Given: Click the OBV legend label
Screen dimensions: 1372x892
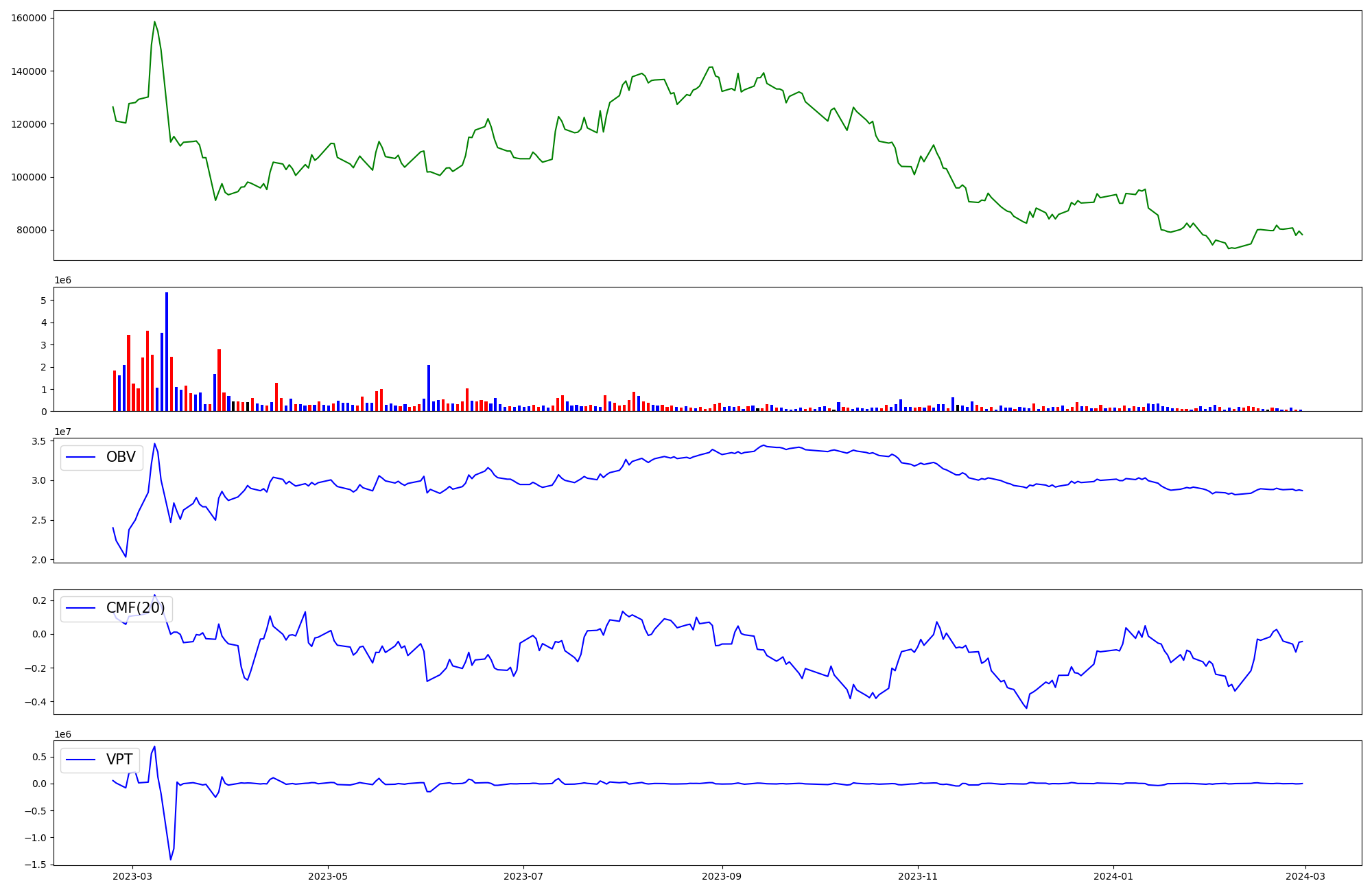Looking at the screenshot, I should 120,457.
